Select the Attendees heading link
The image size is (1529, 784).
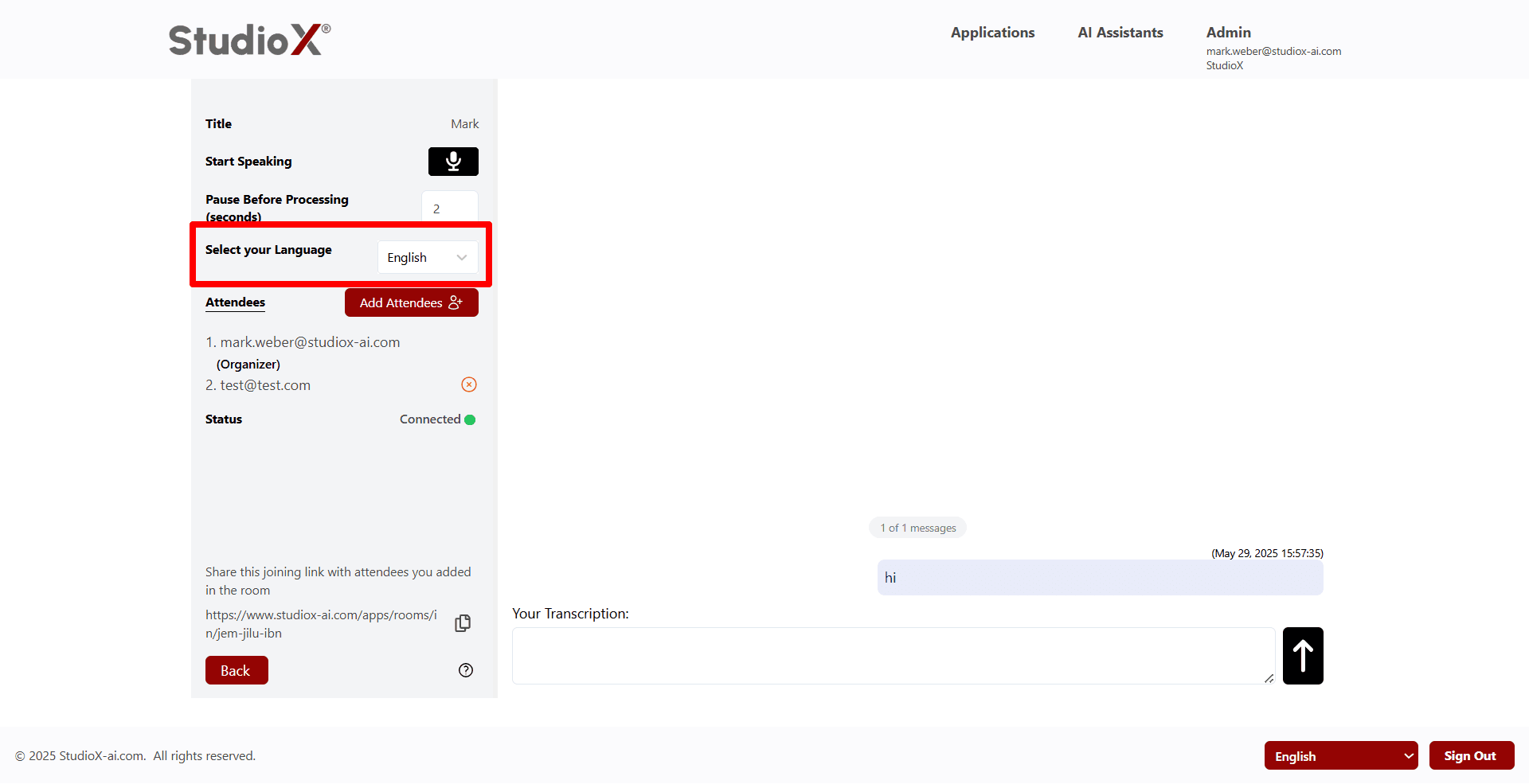pyautogui.click(x=234, y=302)
